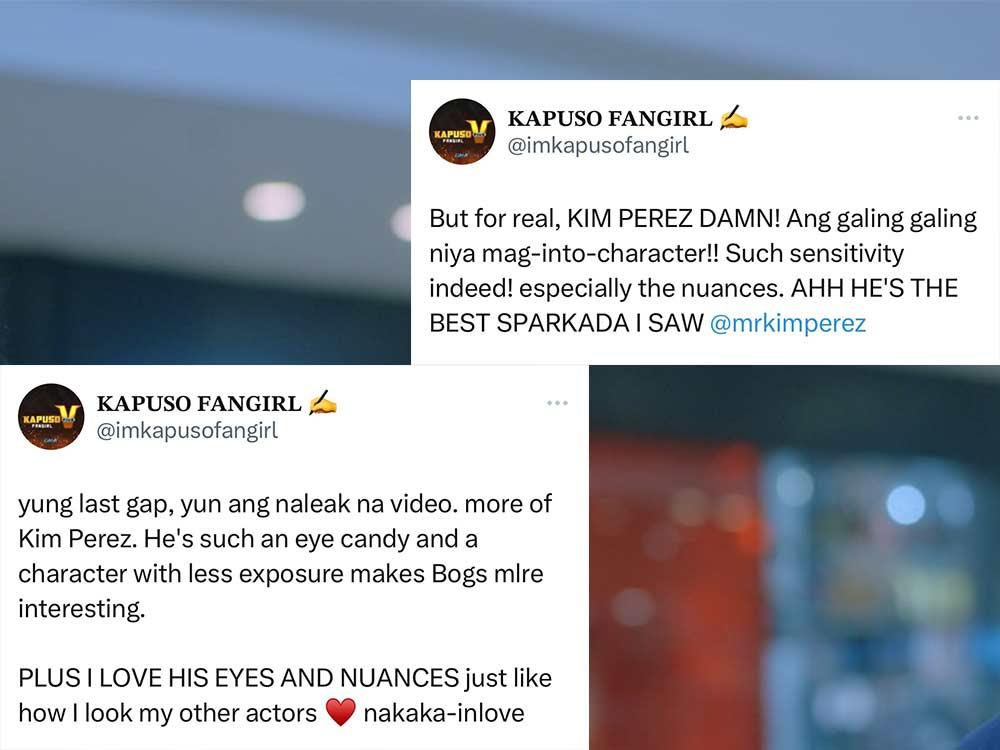Screen dimensions: 1000x750
Task: Click the word 'interesting.' in the lower tweet
Action: click(x=82, y=609)
